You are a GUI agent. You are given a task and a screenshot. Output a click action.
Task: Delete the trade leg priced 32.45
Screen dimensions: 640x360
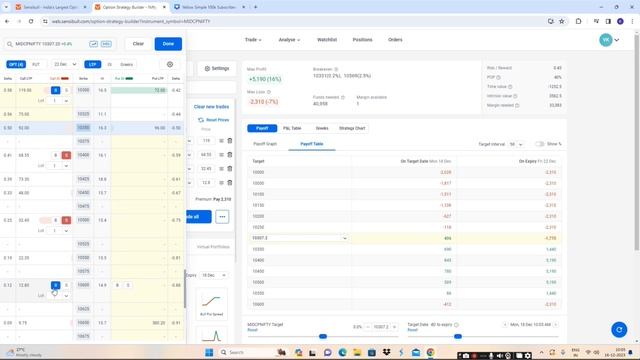pyautogui.click(x=230, y=169)
